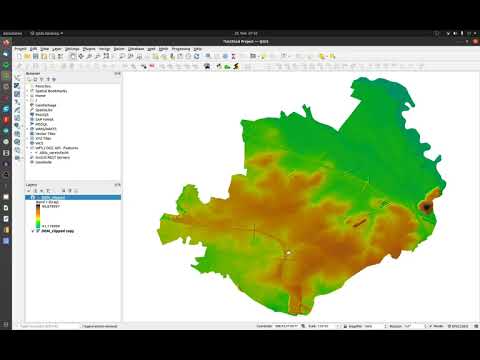This screenshot has height=360, width=480.
Task: Click Filter Legend icon in Layers toolbar
Action: tap(48, 191)
